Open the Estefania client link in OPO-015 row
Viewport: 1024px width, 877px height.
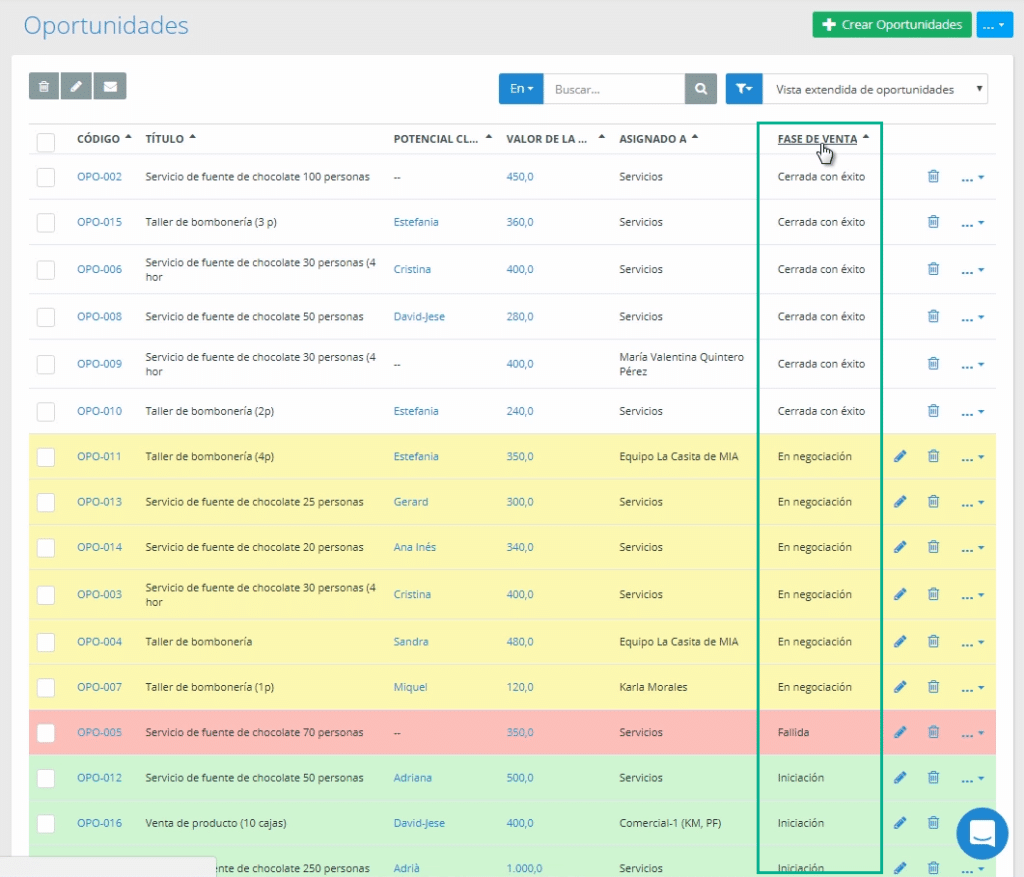click(416, 223)
